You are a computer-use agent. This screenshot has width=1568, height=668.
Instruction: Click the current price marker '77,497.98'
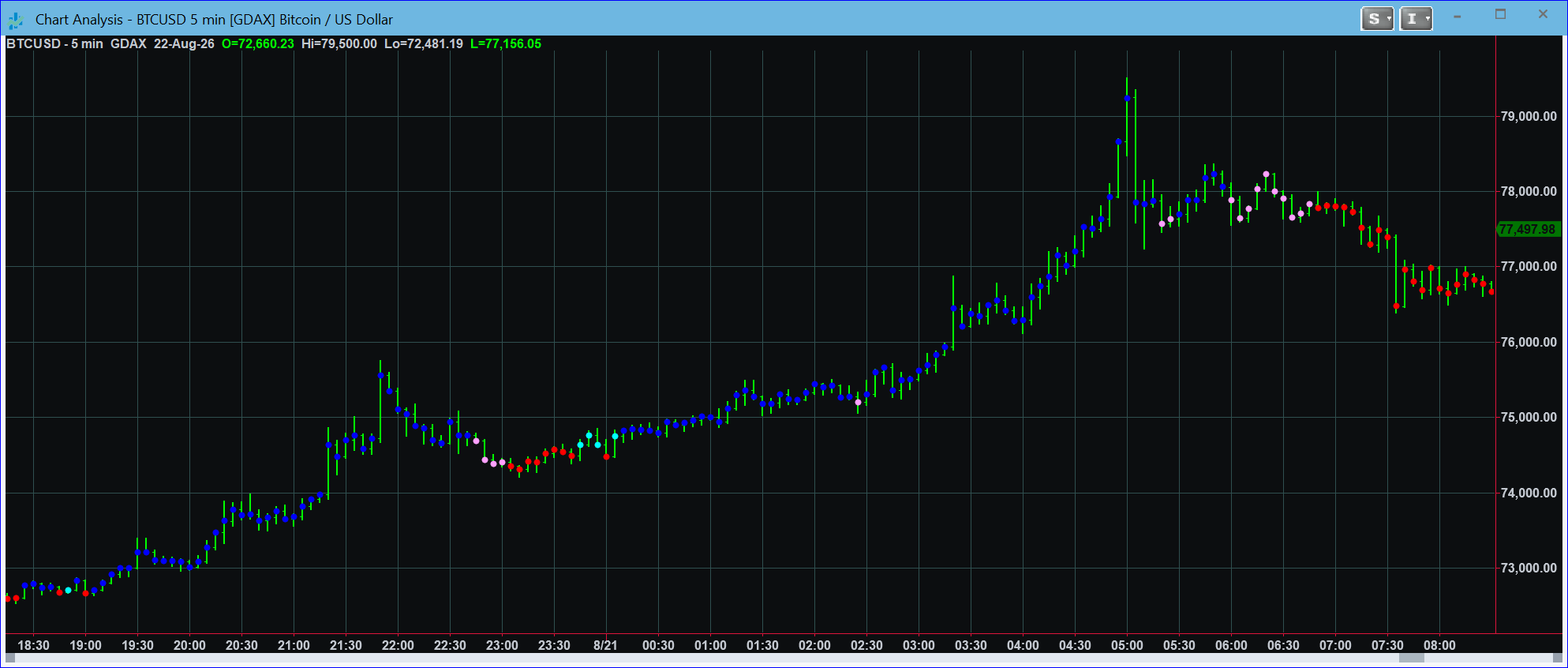pyautogui.click(x=1529, y=229)
